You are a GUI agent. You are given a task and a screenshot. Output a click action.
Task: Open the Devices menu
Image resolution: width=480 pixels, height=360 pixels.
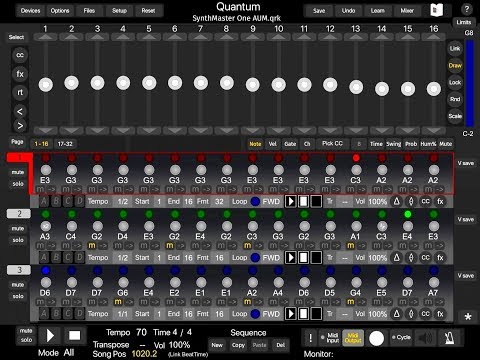30,11
